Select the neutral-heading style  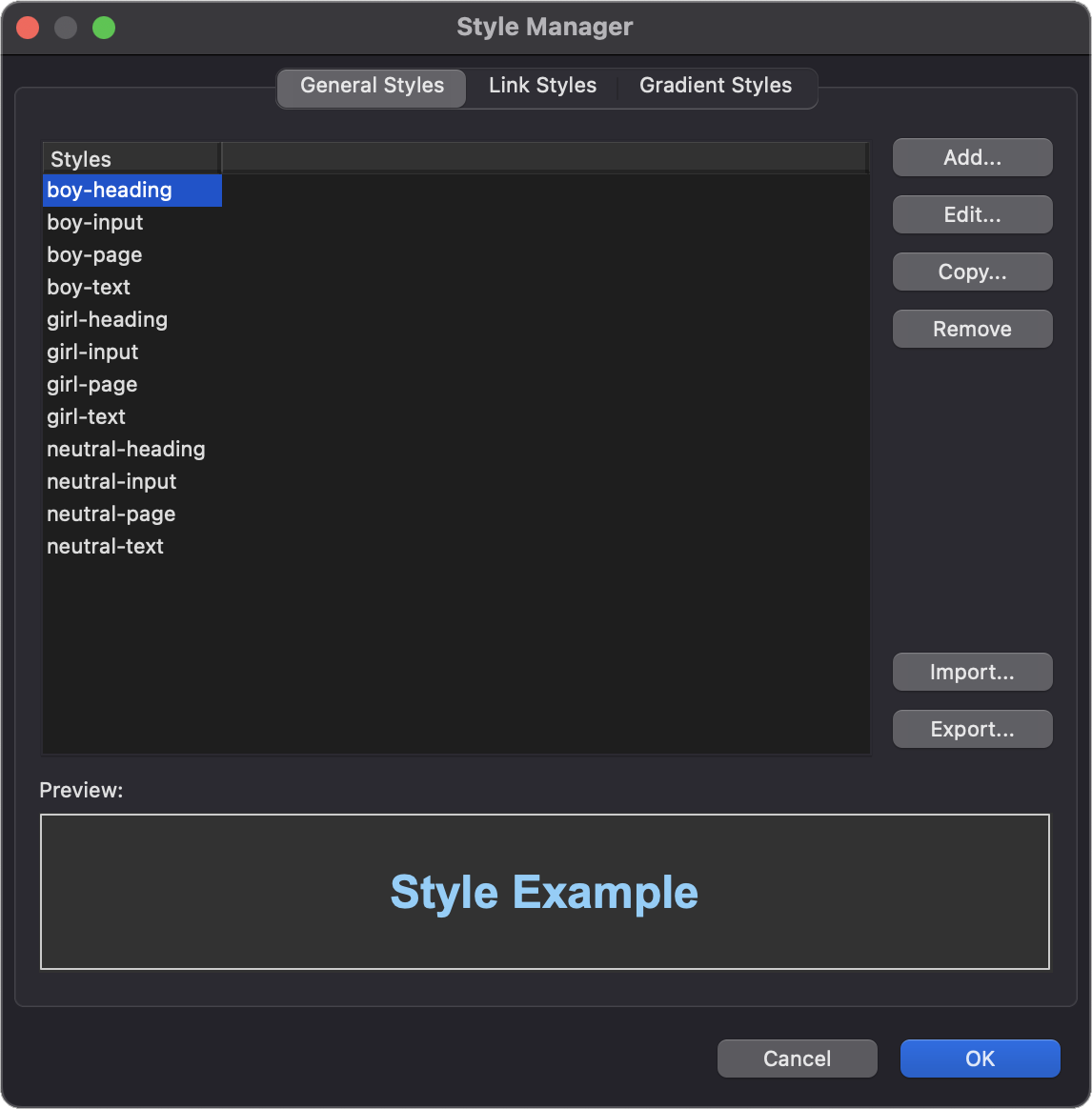126,450
